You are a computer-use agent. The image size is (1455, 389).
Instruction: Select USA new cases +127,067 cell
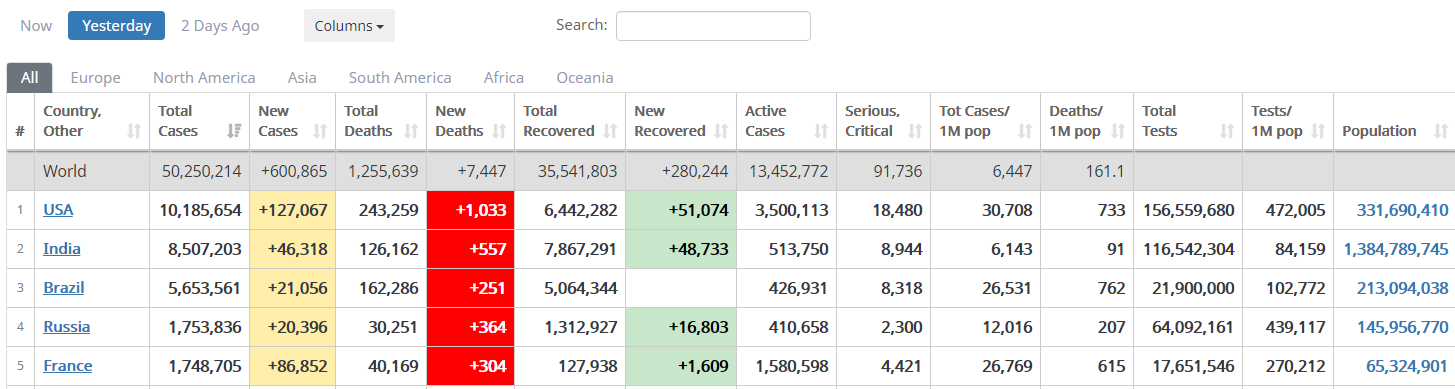pos(293,210)
